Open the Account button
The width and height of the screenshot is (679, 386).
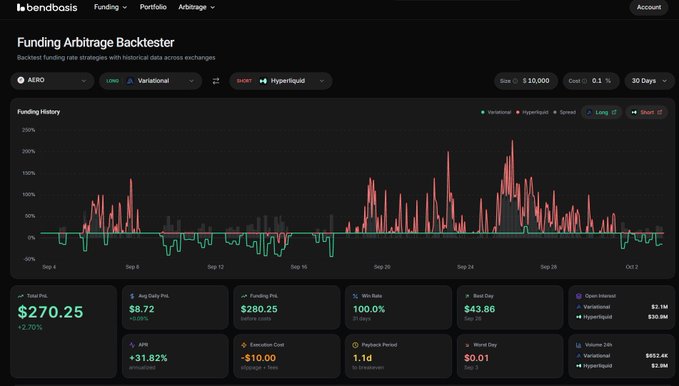(649, 7)
